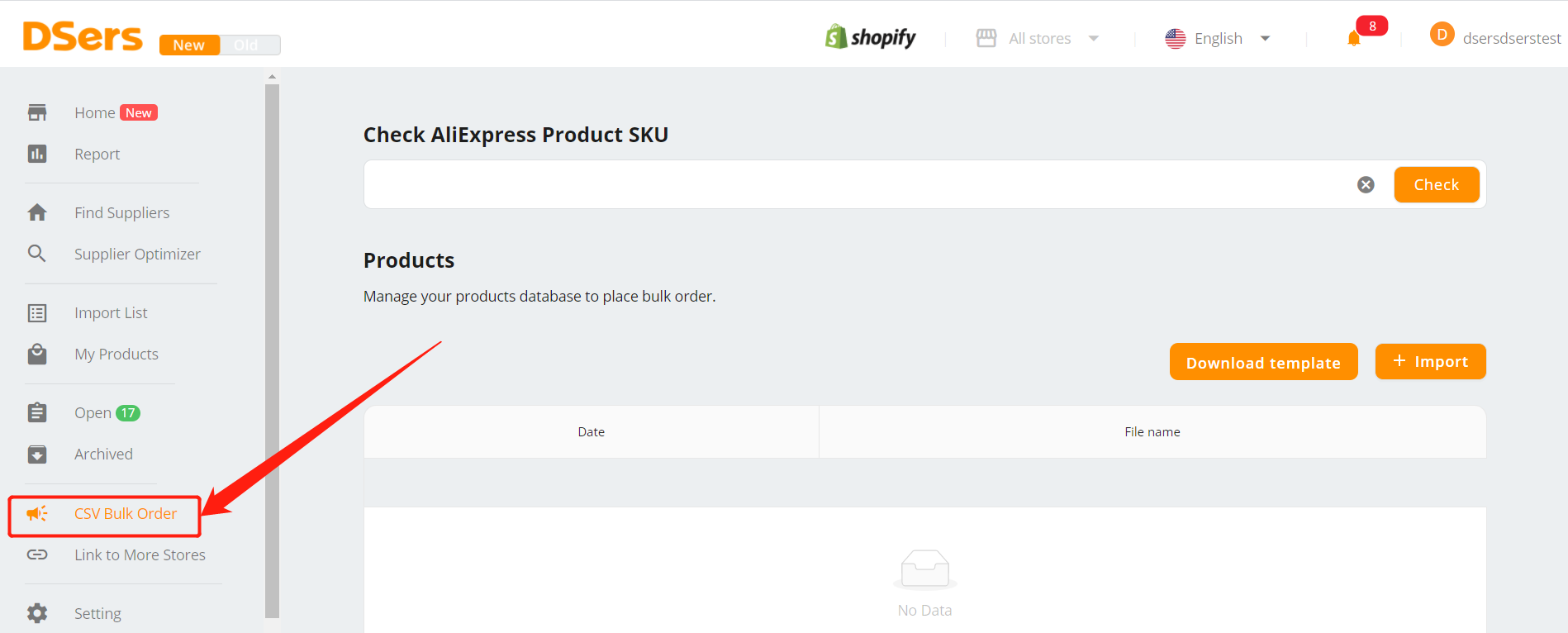Viewport: 1568px width, 633px height.
Task: Open the English language dropdown
Action: pos(1218,38)
